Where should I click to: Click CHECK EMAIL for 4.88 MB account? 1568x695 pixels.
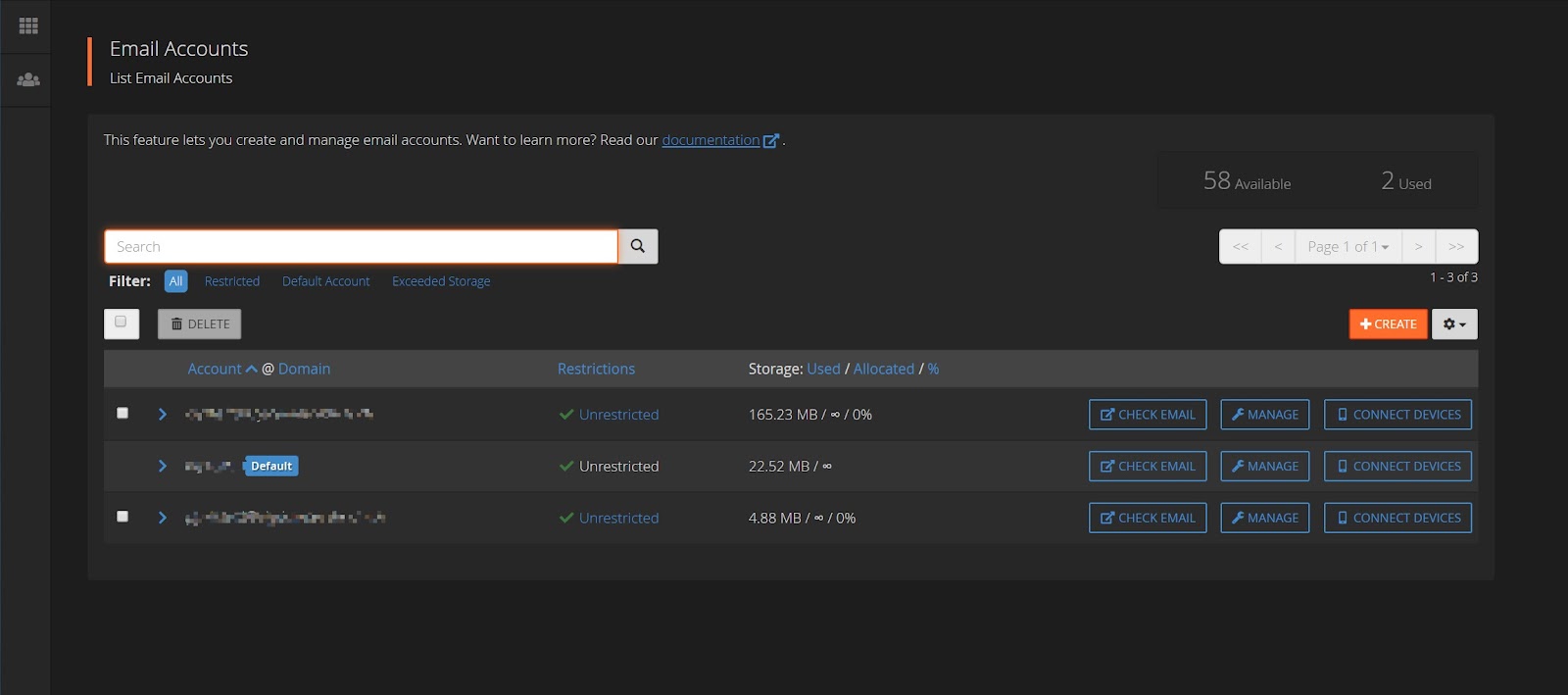[1148, 518]
